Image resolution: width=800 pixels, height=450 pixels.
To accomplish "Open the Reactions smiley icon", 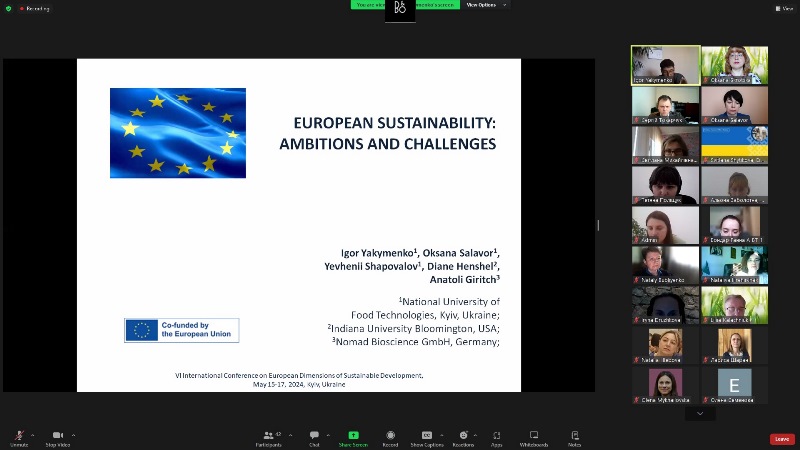I will 463,435.
